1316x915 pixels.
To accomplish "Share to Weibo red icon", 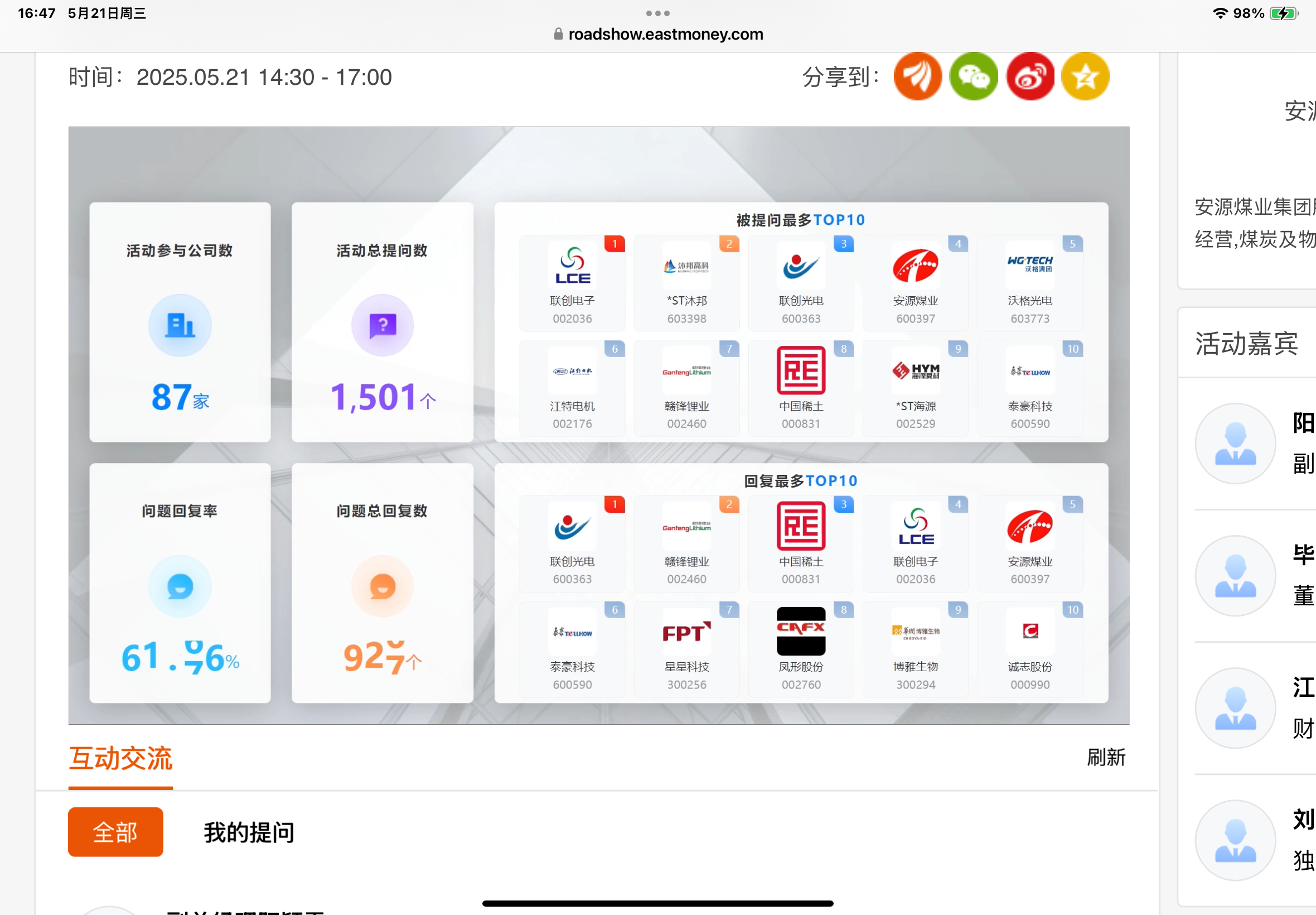I will coord(1030,76).
